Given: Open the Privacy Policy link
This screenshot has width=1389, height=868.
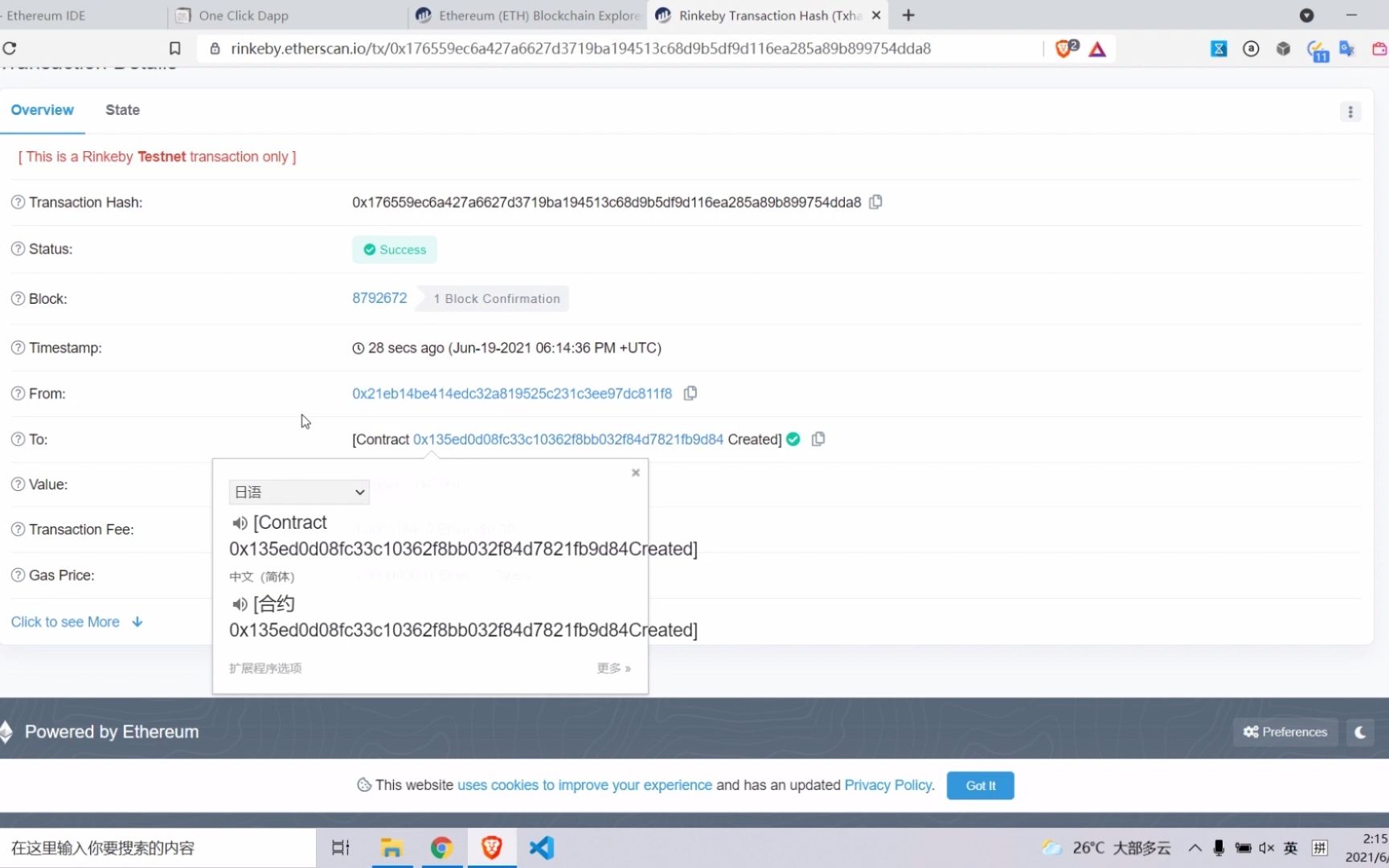Looking at the screenshot, I should coord(889,785).
